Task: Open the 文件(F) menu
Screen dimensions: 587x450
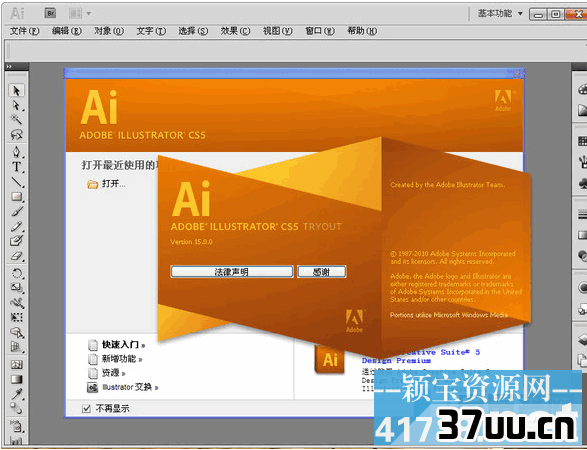Action: click(x=24, y=31)
